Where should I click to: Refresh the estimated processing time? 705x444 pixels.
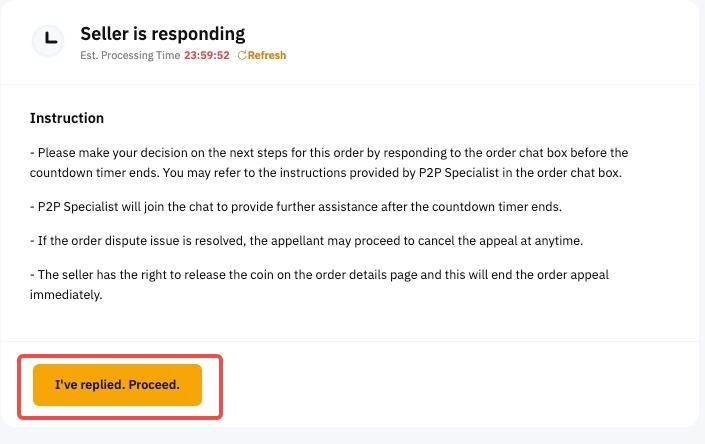[266, 56]
